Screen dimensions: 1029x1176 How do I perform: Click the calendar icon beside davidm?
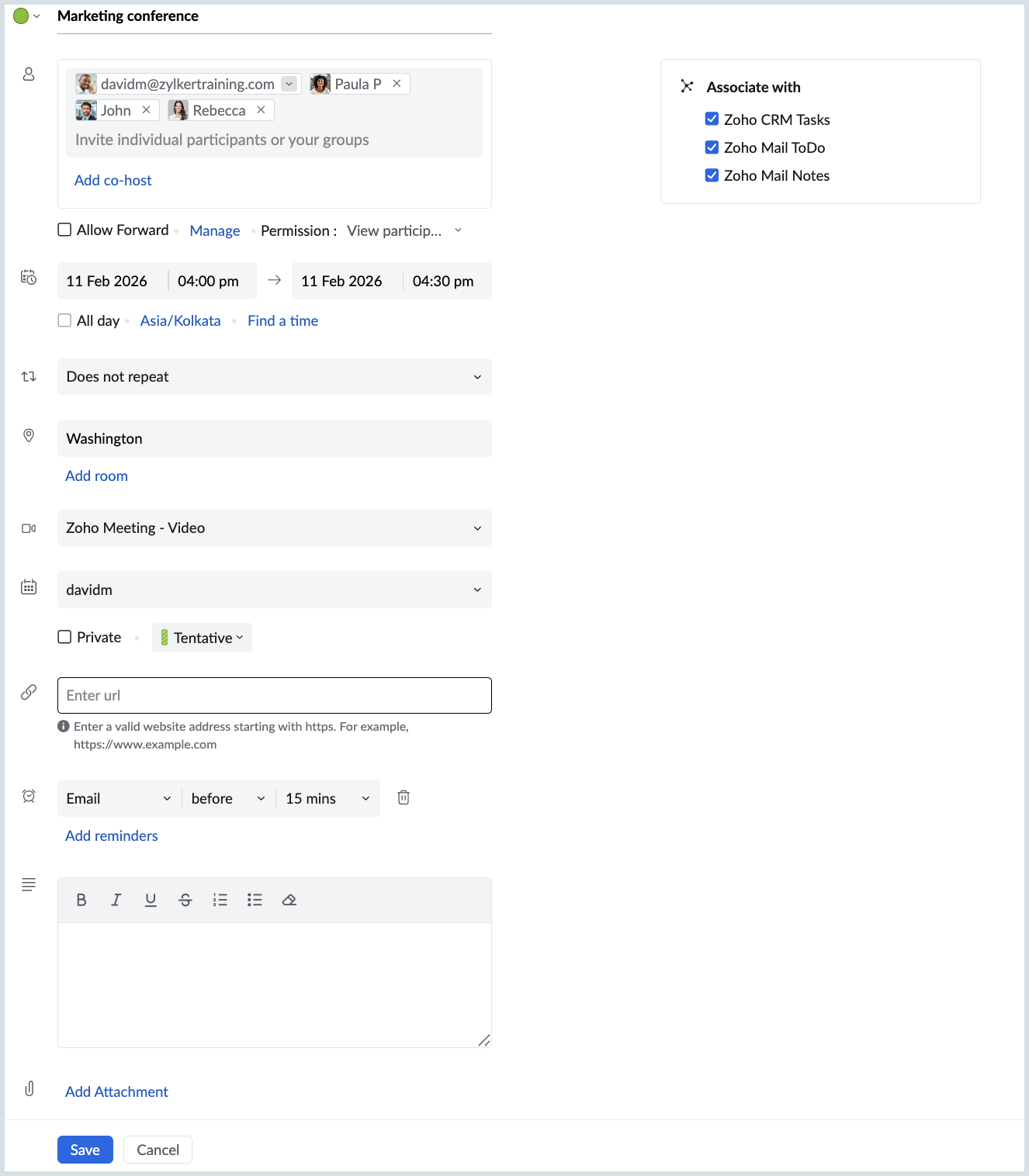click(29, 587)
